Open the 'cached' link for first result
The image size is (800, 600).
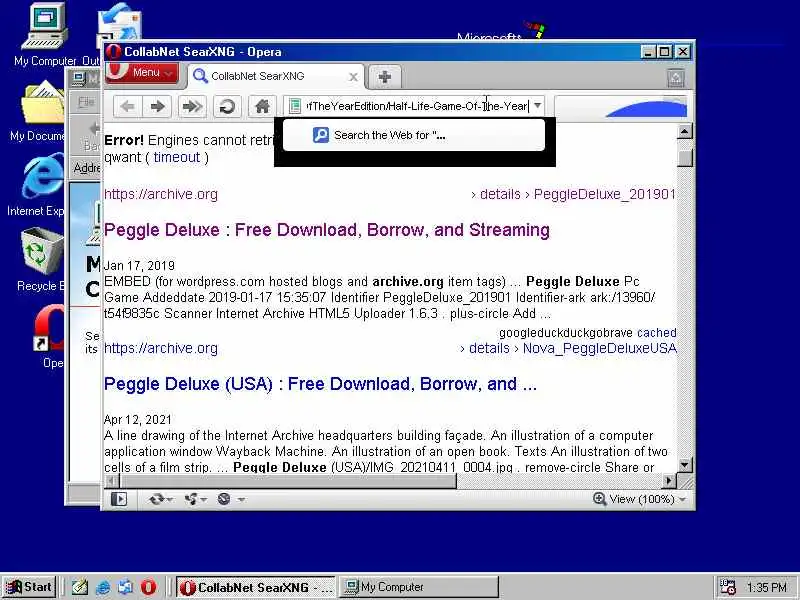click(x=657, y=333)
